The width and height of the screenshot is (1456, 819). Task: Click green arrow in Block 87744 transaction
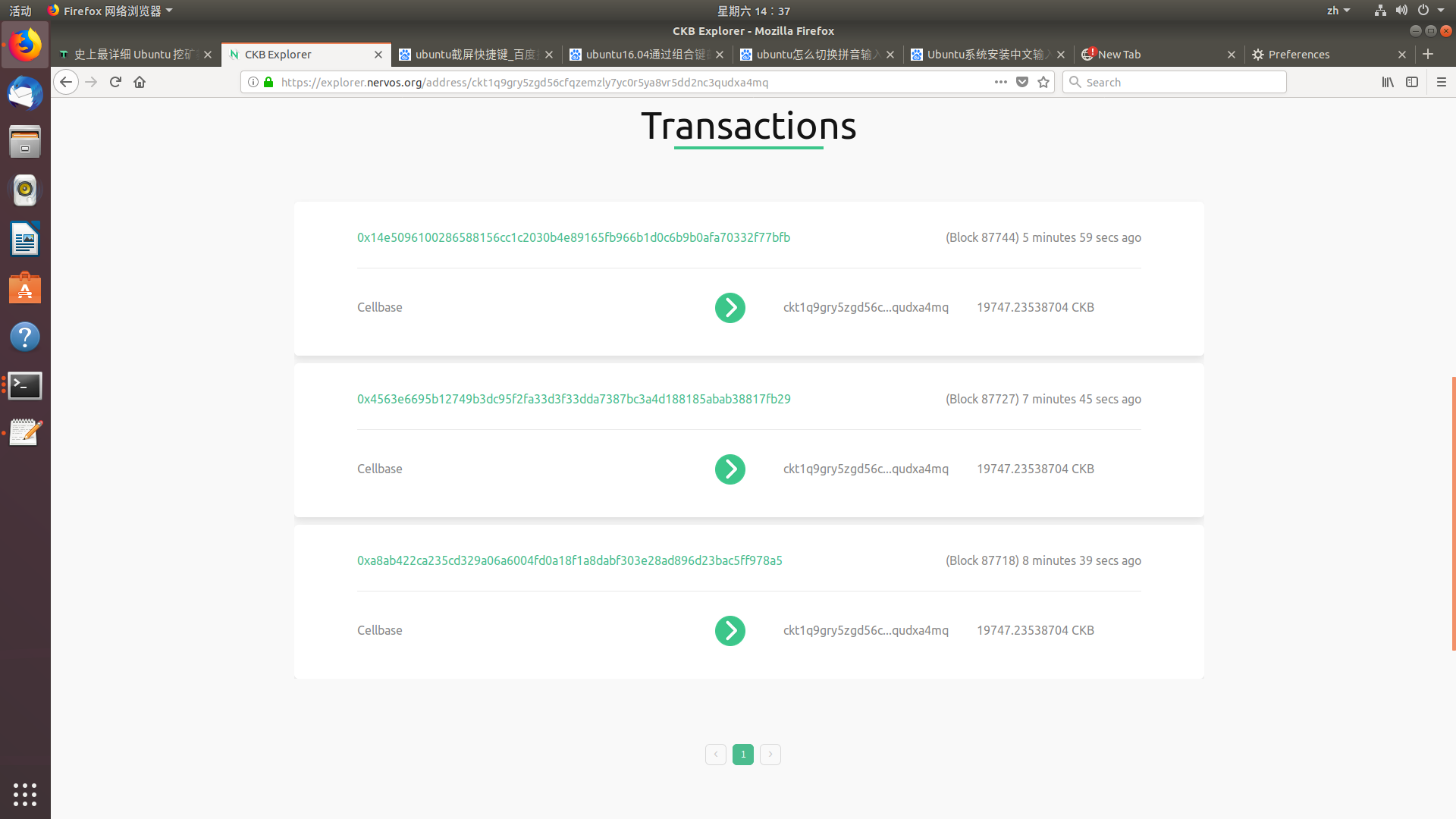pyautogui.click(x=730, y=308)
